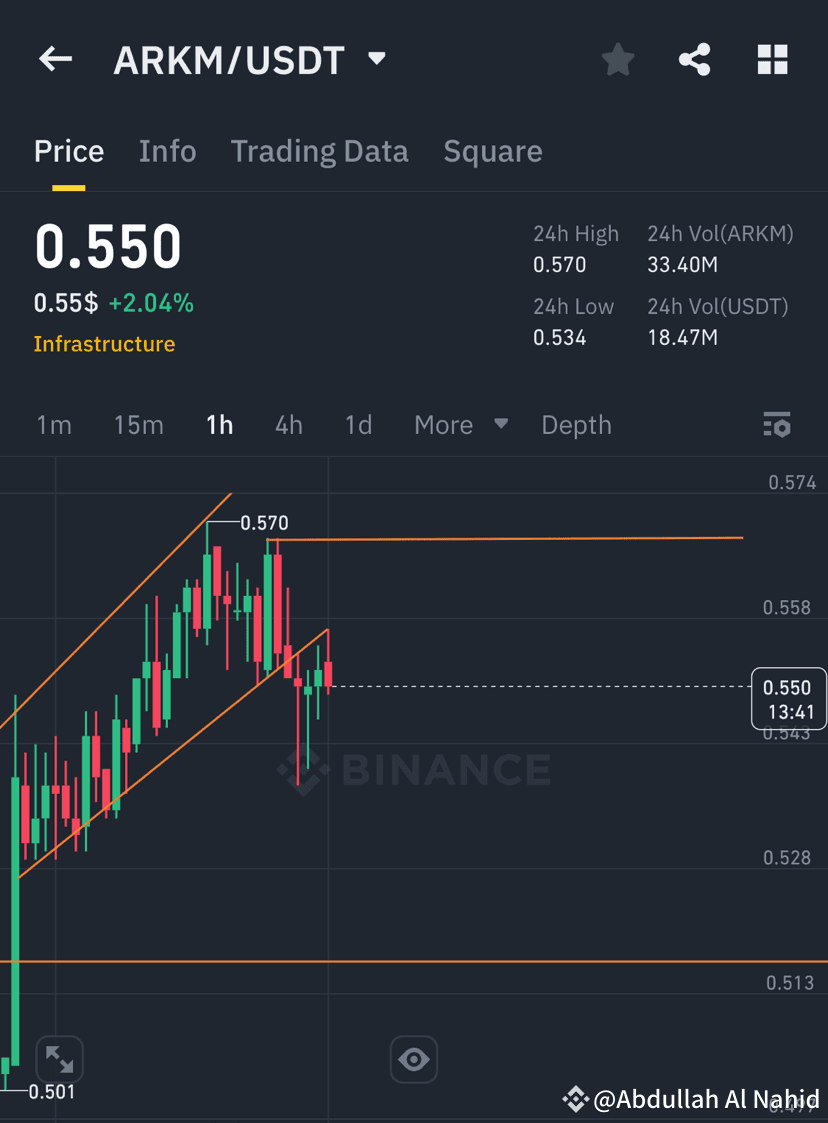Open ARKM/USDT pair selector dropdown
Screen dimensions: 828x1123
377,57
